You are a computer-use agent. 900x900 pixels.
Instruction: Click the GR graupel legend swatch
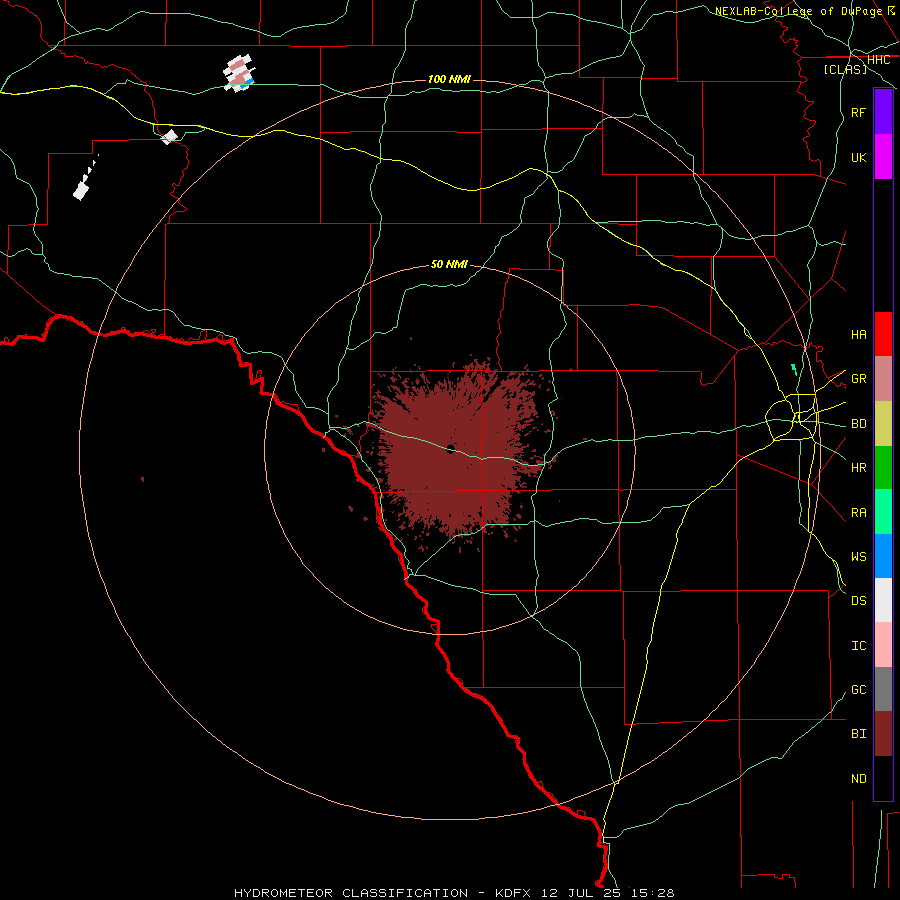pyautogui.click(x=883, y=378)
